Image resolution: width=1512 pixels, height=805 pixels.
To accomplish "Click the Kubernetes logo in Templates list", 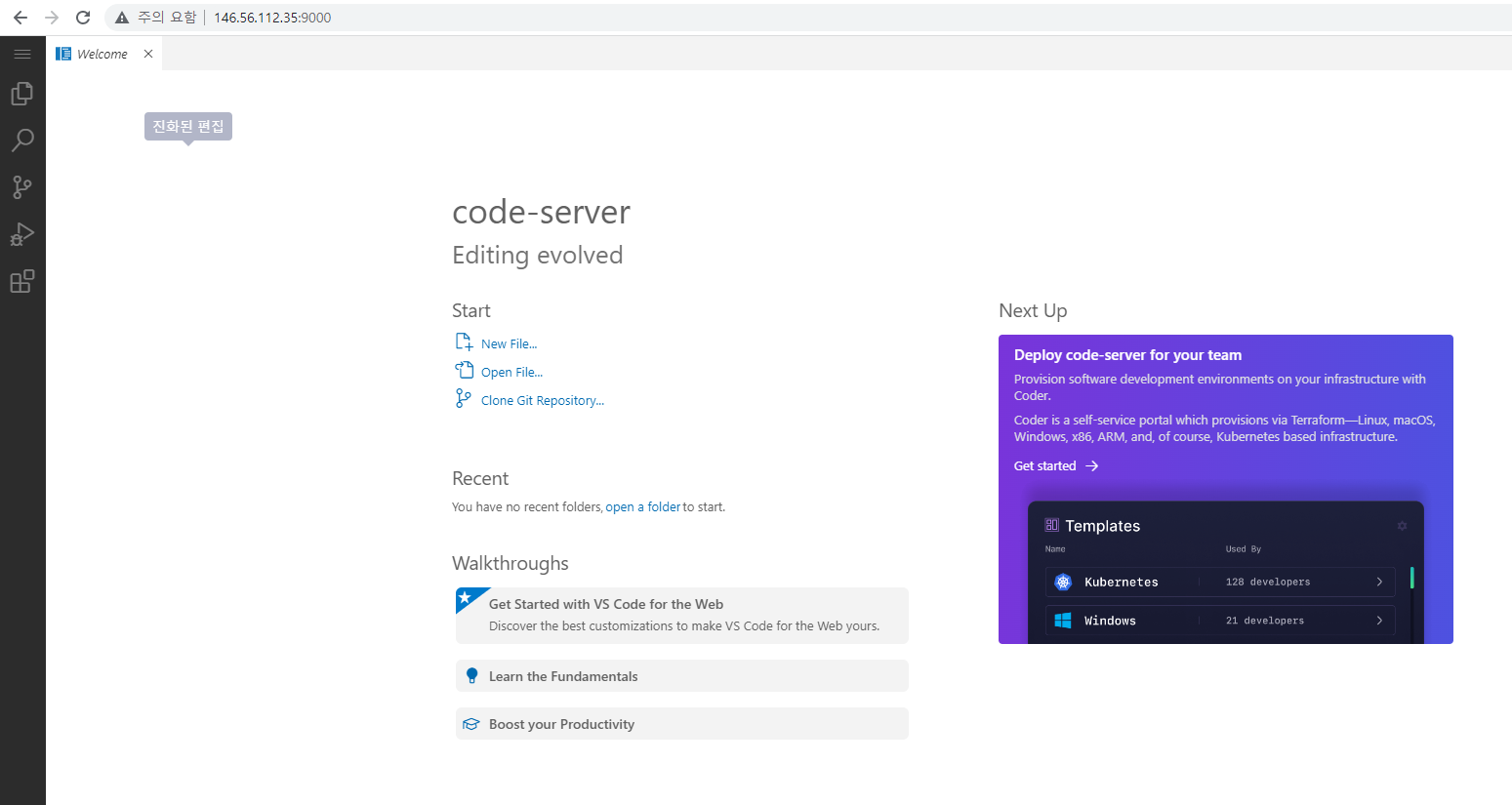I will pyautogui.click(x=1063, y=583).
